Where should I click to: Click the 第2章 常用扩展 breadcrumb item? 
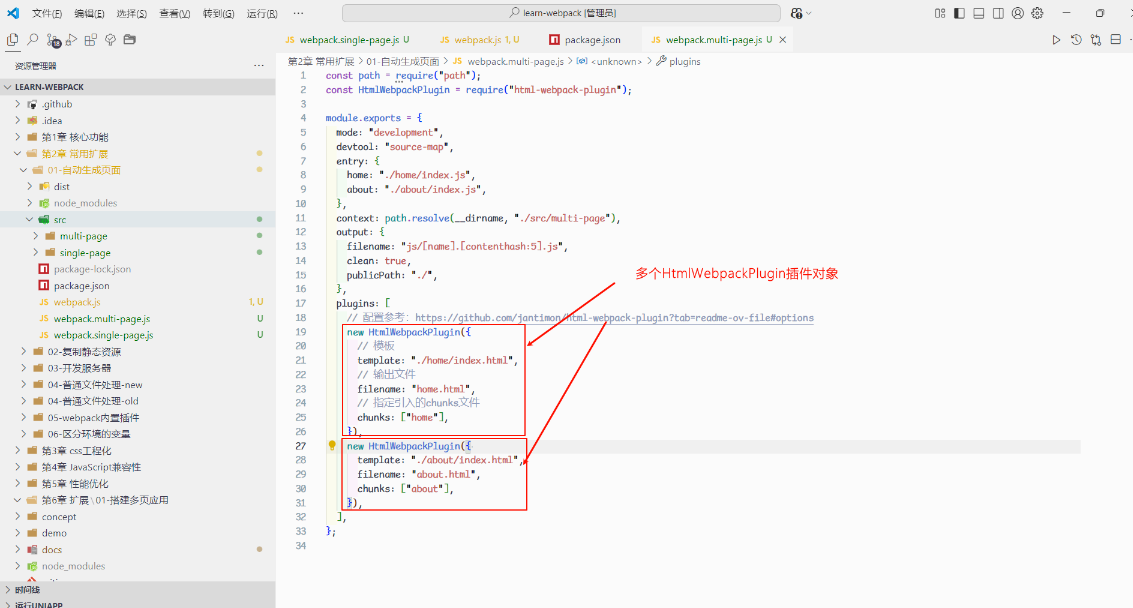321,61
